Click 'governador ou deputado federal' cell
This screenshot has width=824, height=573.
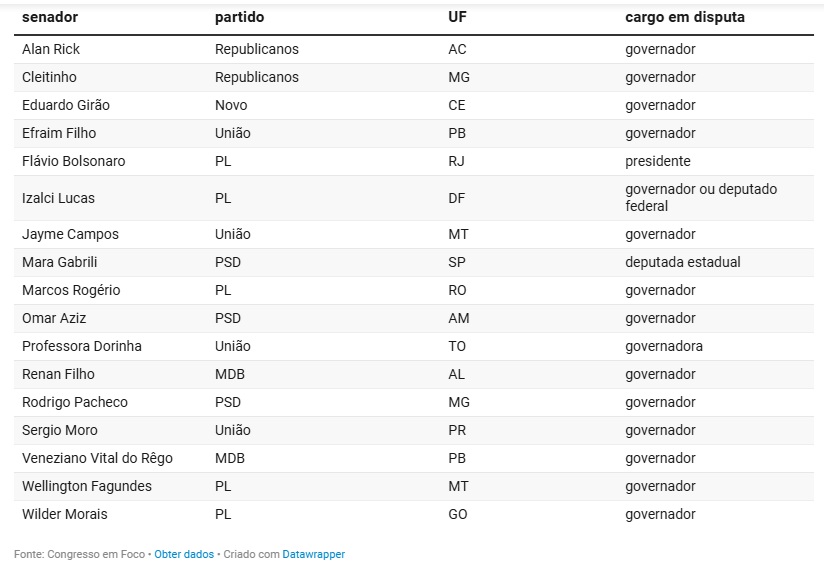(701, 198)
